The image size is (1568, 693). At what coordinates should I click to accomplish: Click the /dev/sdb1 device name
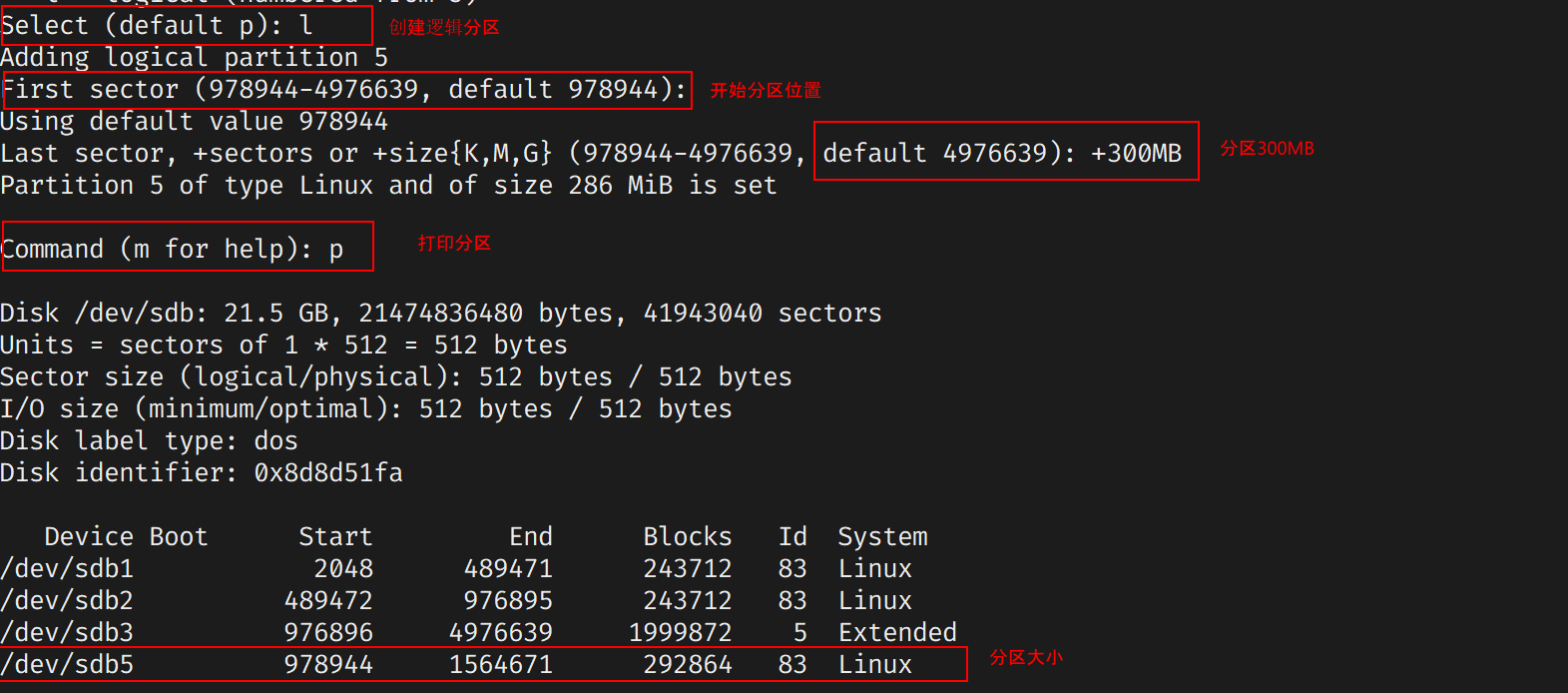[x=67, y=569]
